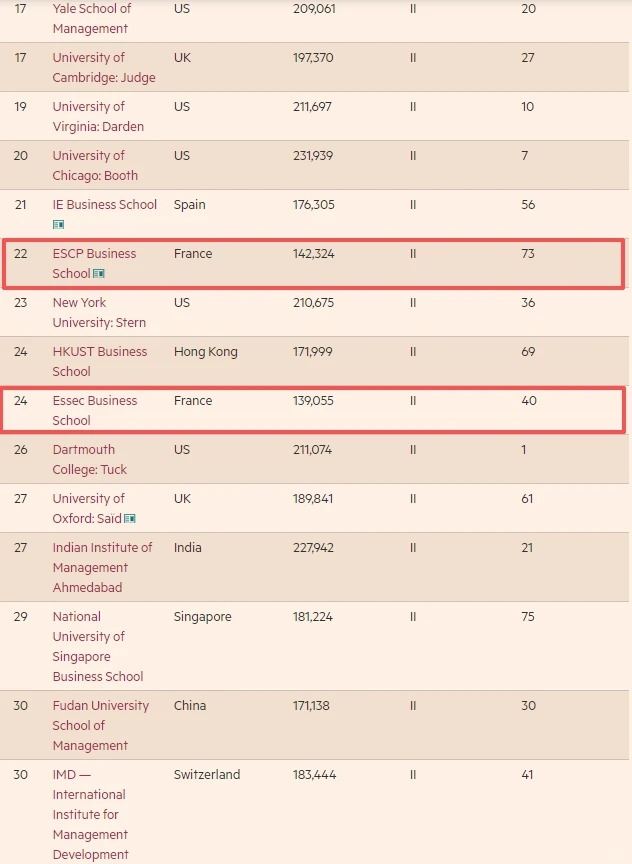Click the icon next to Oxford: Said
The width and height of the screenshot is (632, 864).
130,519
